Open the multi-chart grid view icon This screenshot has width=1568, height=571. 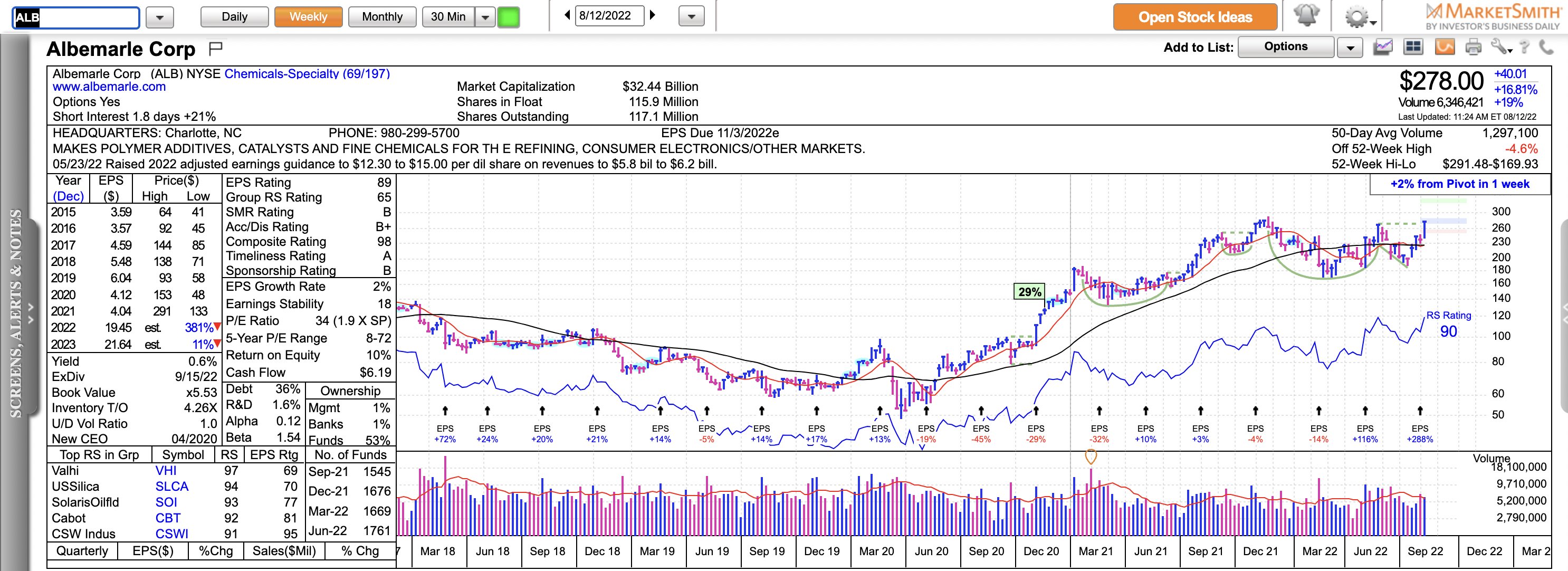pyautogui.click(x=1412, y=47)
